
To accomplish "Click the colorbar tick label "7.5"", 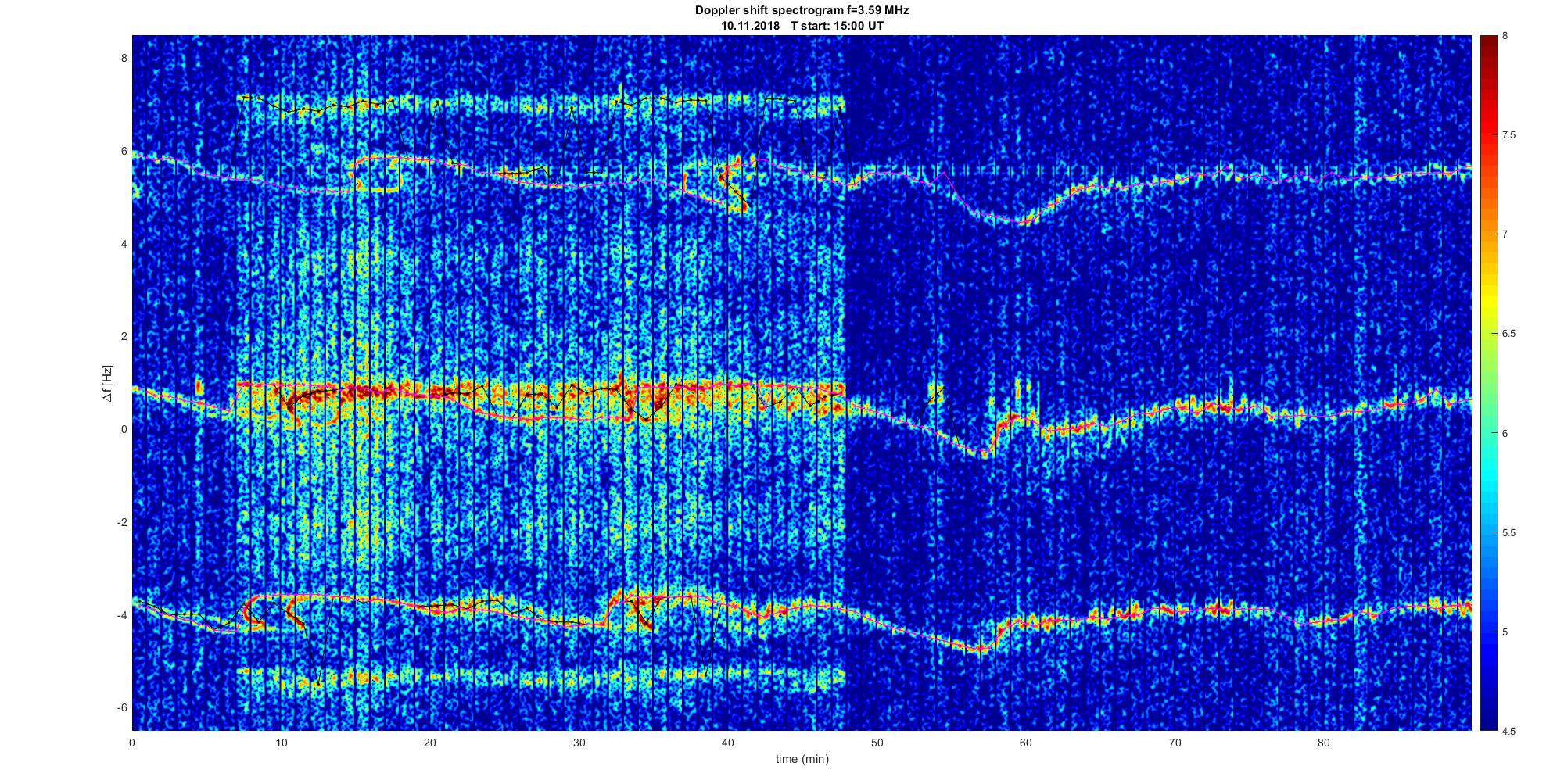I will tap(1509, 135).
